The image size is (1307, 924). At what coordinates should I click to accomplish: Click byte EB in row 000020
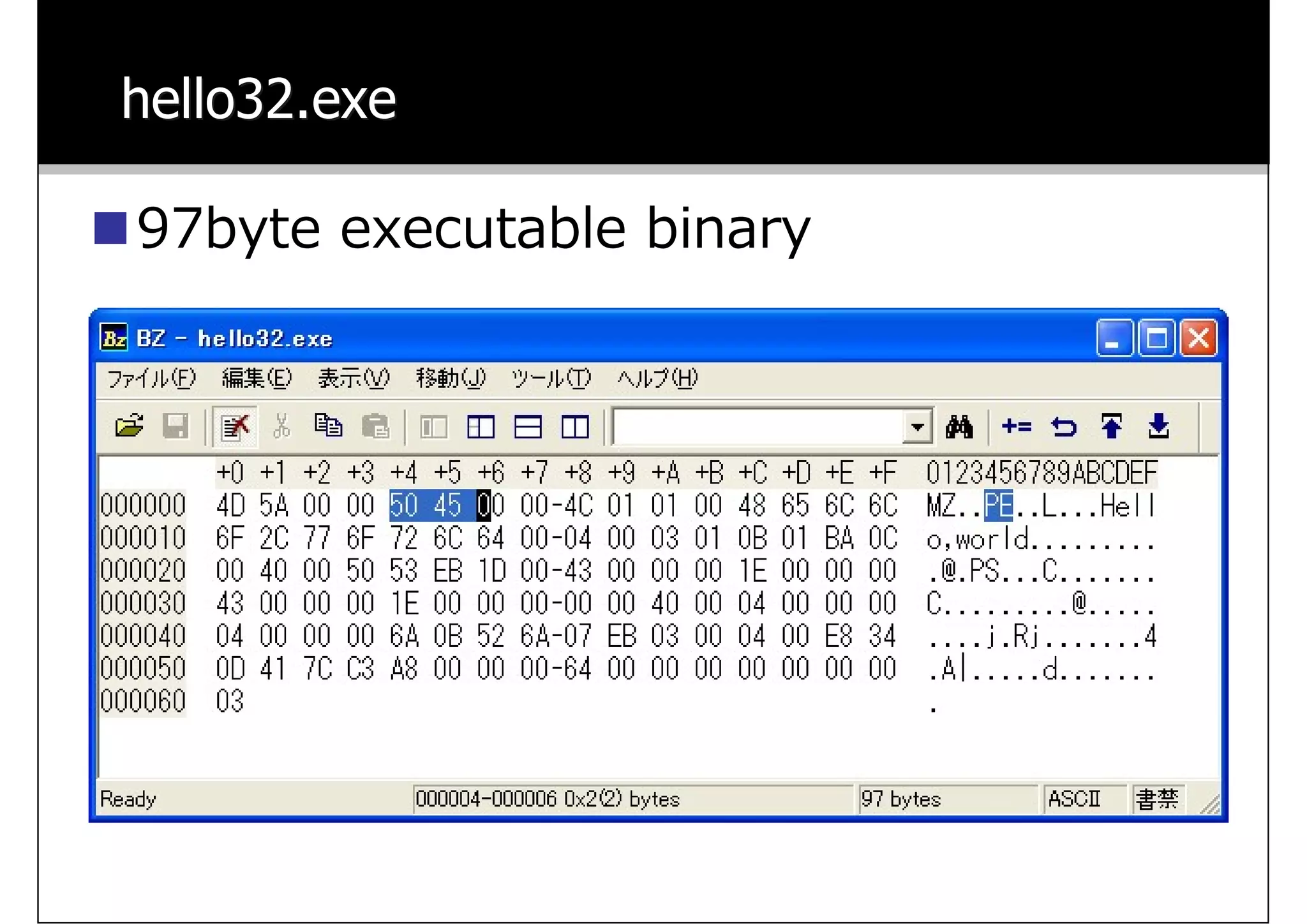tap(447, 570)
